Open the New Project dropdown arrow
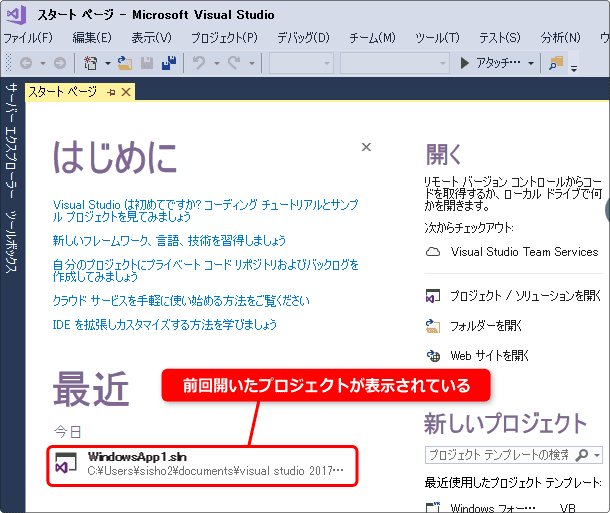Image resolution: width=610 pixels, height=513 pixels. click(108, 63)
